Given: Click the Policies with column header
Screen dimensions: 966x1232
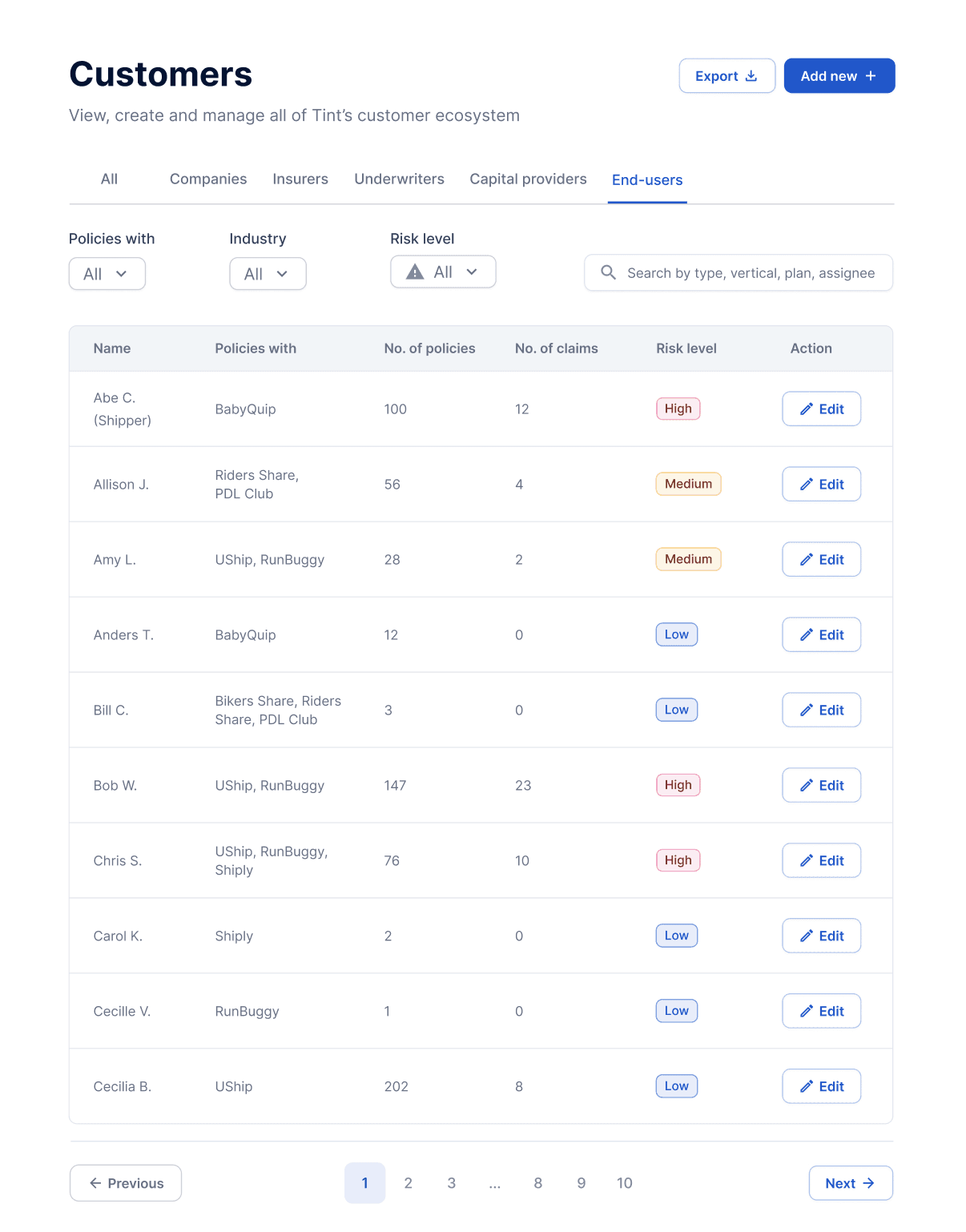Looking at the screenshot, I should point(256,348).
